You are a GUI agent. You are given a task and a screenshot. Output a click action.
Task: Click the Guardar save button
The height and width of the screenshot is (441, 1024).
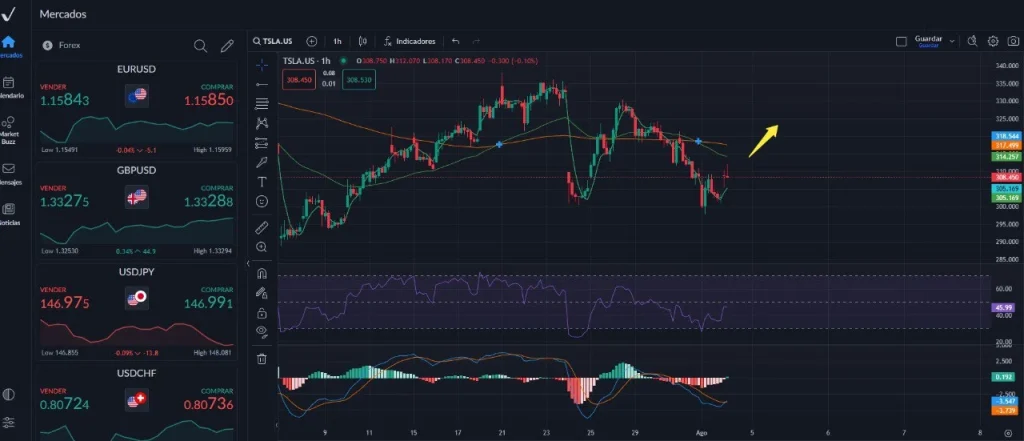pos(928,41)
